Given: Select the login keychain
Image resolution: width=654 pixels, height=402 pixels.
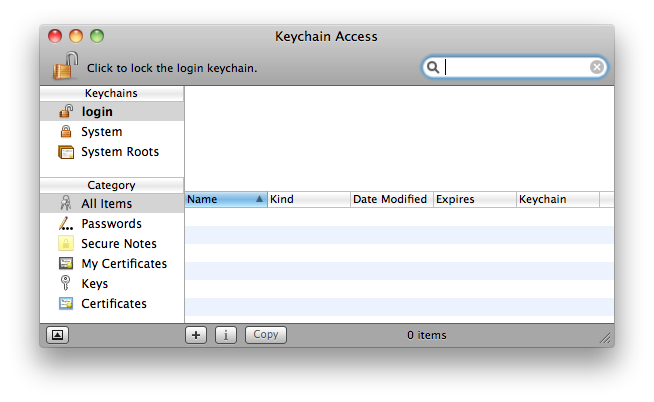Looking at the screenshot, I should click(x=96, y=112).
